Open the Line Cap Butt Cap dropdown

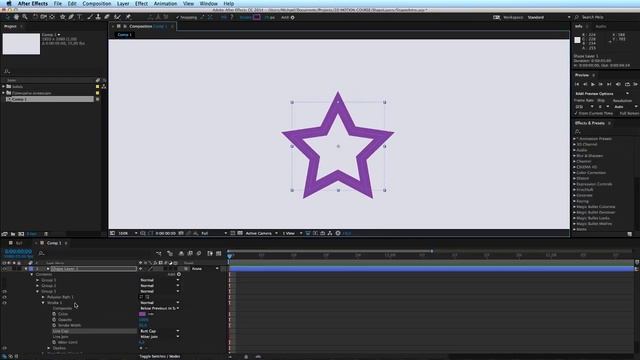[x=160, y=331]
